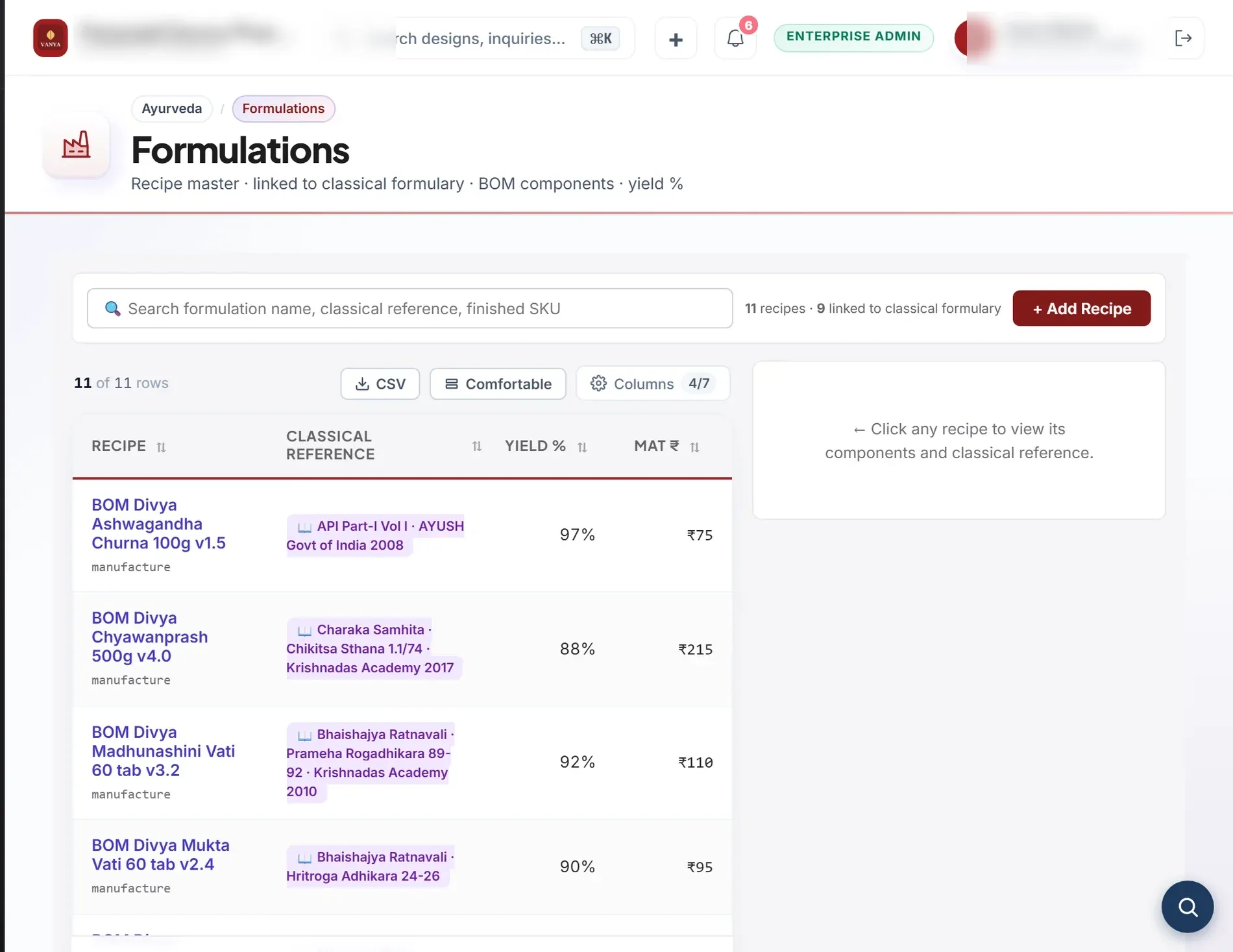
Task: Open notifications bell with 6 badge
Action: coord(735,38)
